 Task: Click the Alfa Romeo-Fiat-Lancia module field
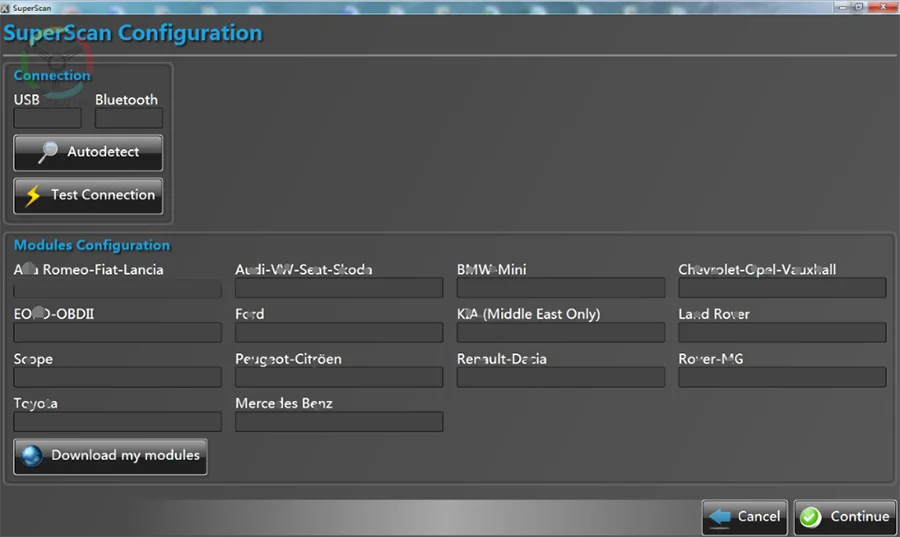click(x=118, y=288)
